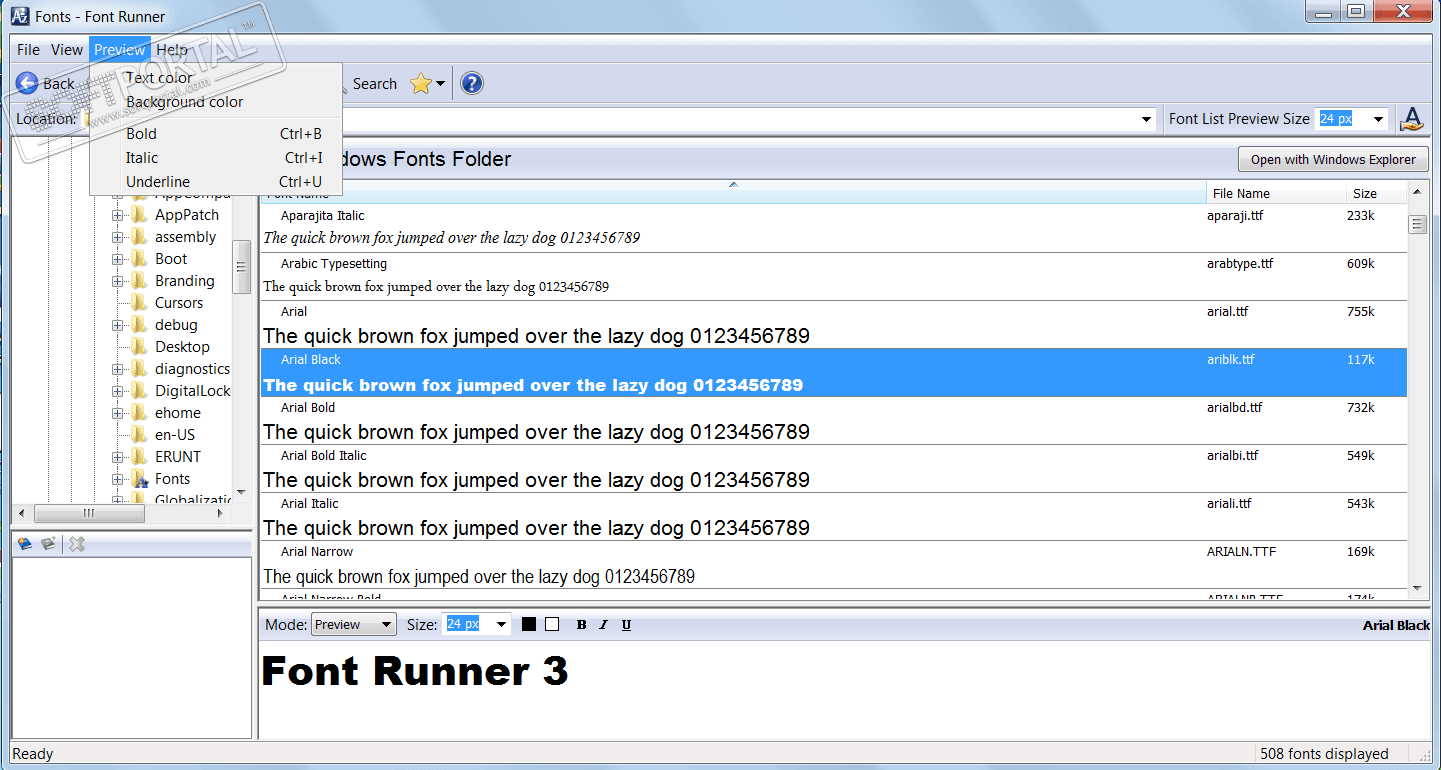The image size is (1441, 770).
Task: Click the yellow star favorites icon
Action: pyautogui.click(x=421, y=84)
